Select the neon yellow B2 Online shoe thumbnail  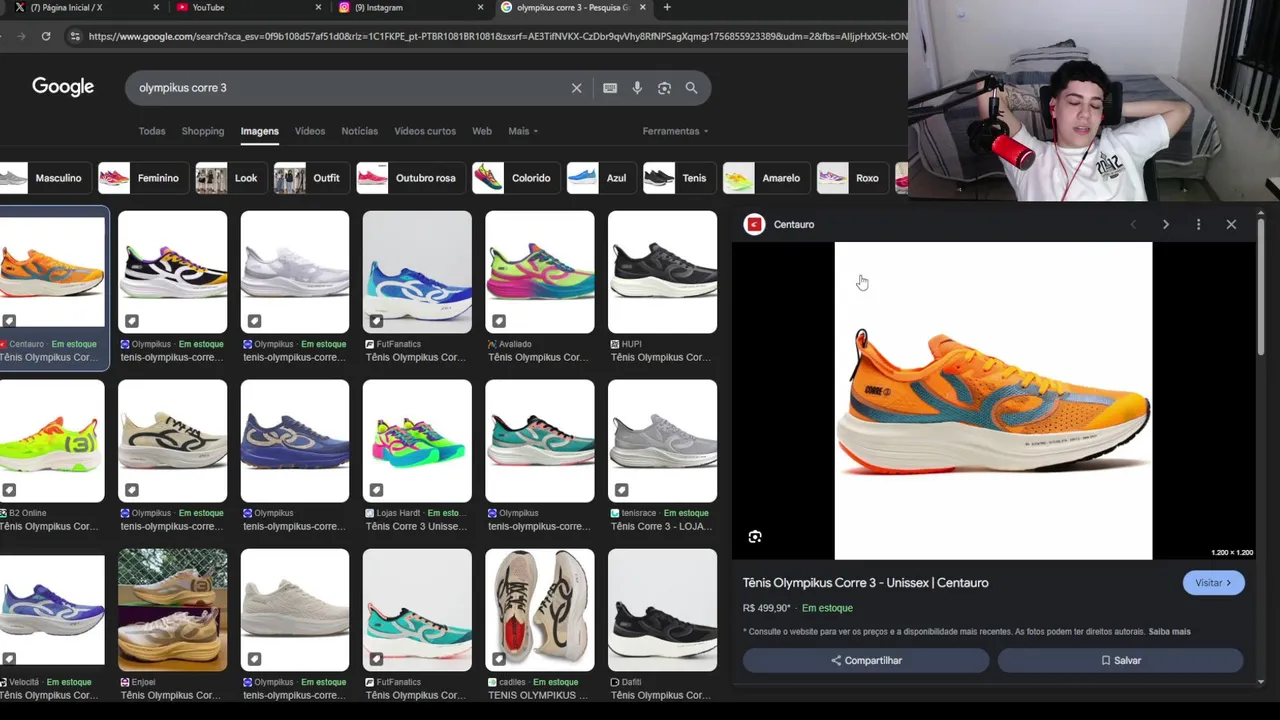(52, 440)
